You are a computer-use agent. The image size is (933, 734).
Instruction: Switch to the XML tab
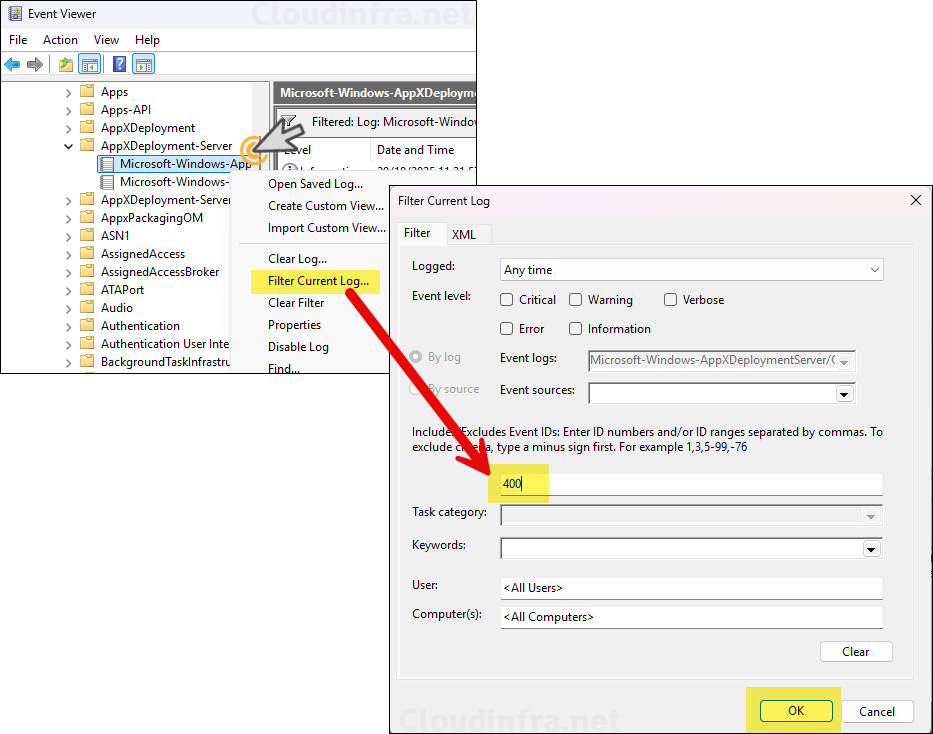(466, 234)
